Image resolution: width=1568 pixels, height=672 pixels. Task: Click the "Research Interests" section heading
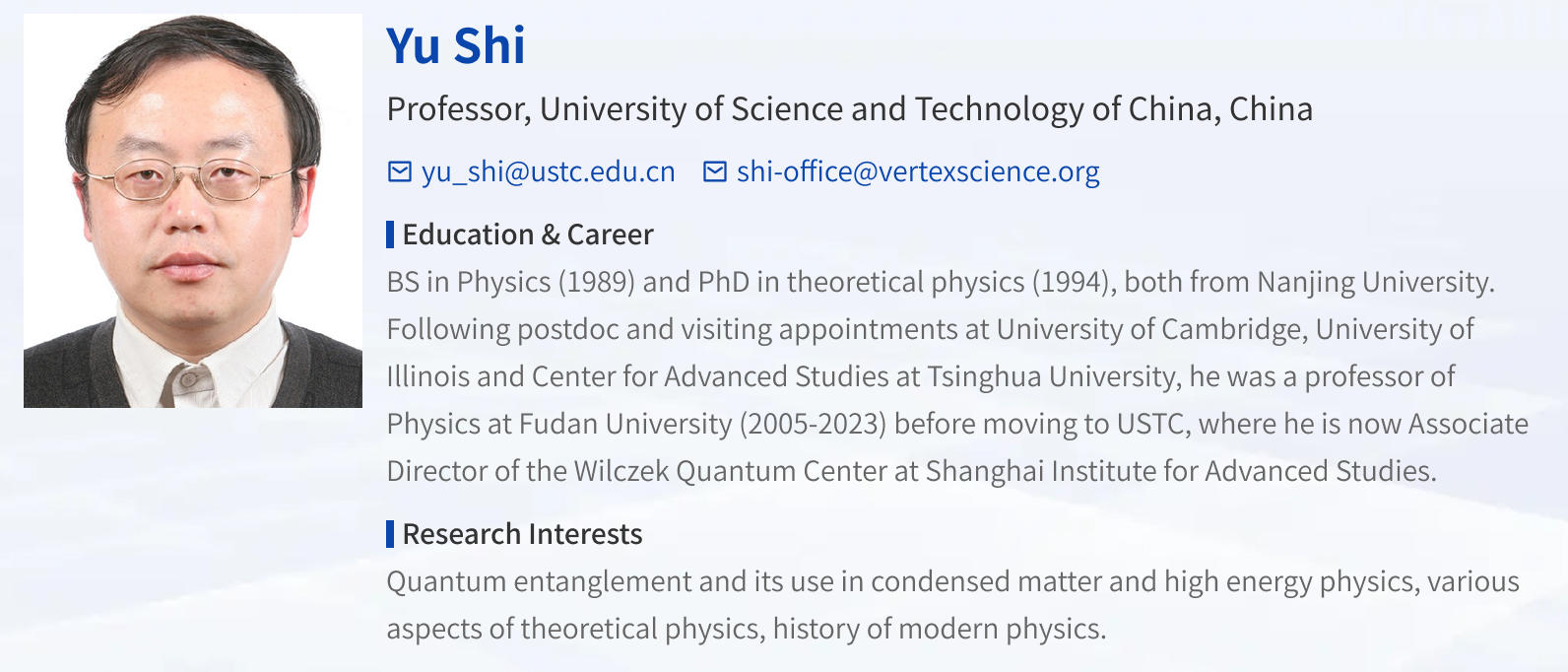tap(522, 534)
